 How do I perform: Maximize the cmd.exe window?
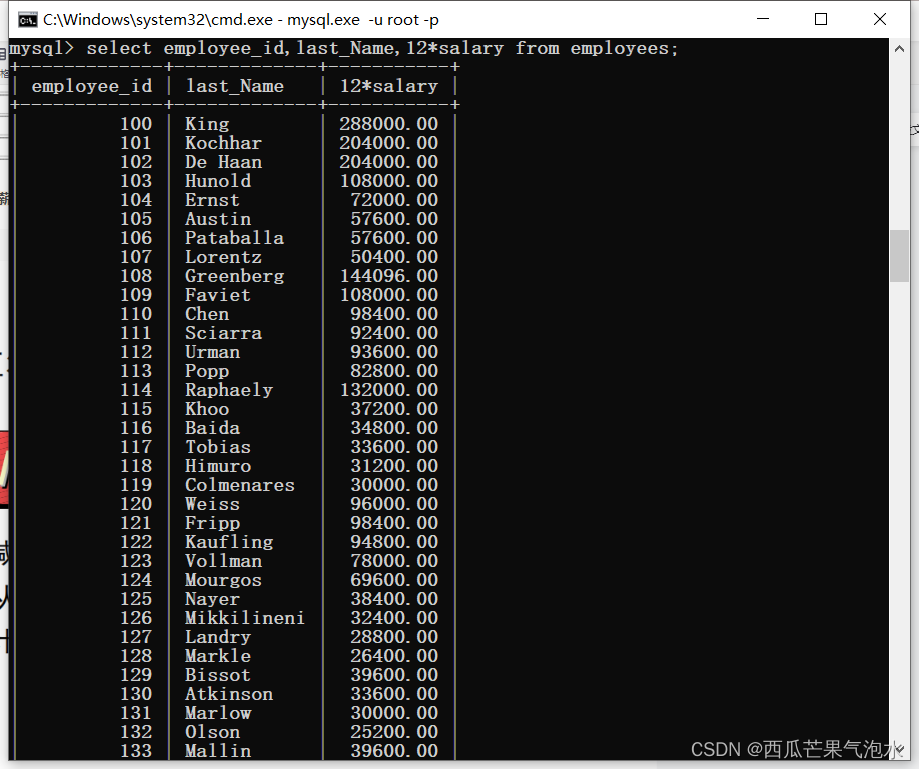(x=821, y=19)
